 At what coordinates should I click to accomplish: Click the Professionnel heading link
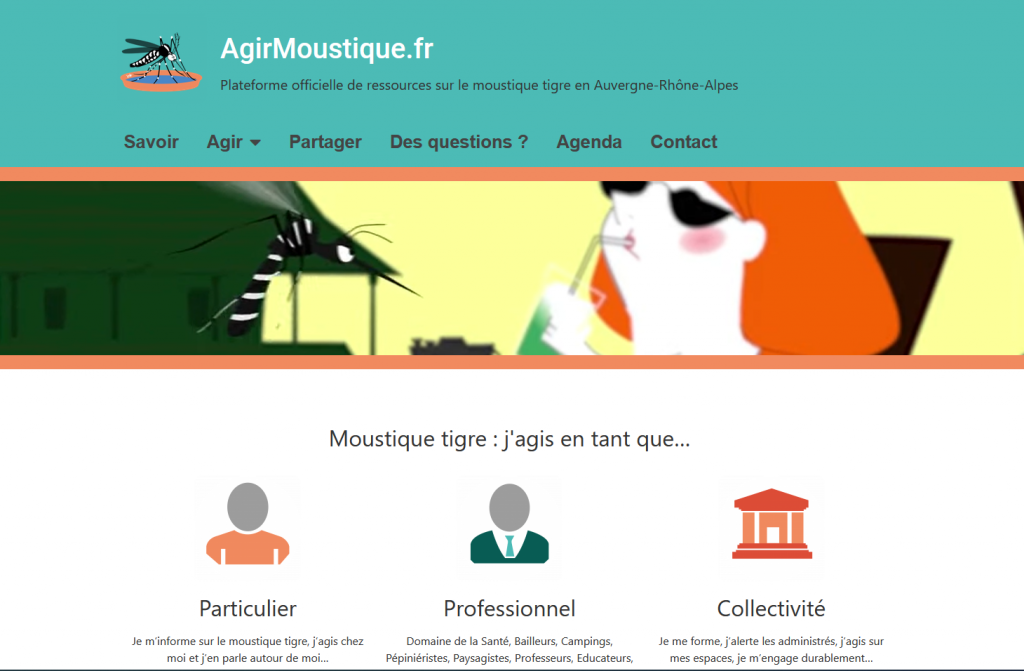(509, 608)
